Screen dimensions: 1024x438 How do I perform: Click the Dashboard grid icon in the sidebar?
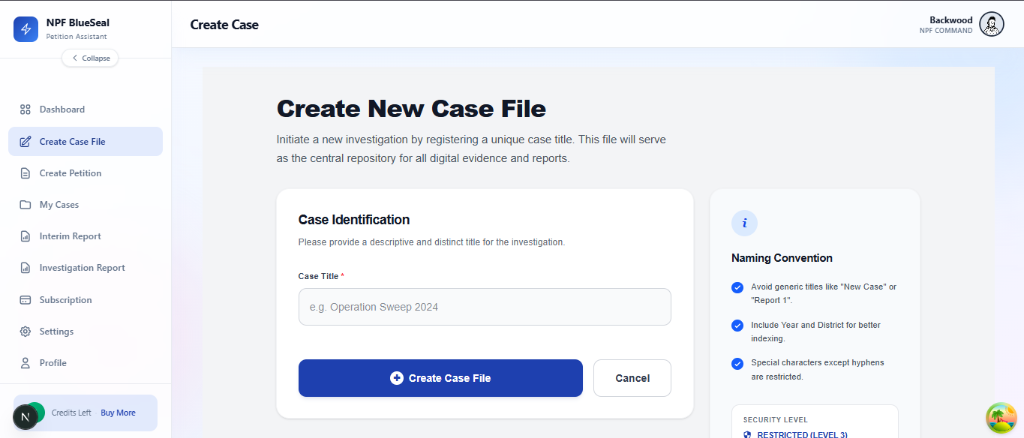tap(25, 110)
